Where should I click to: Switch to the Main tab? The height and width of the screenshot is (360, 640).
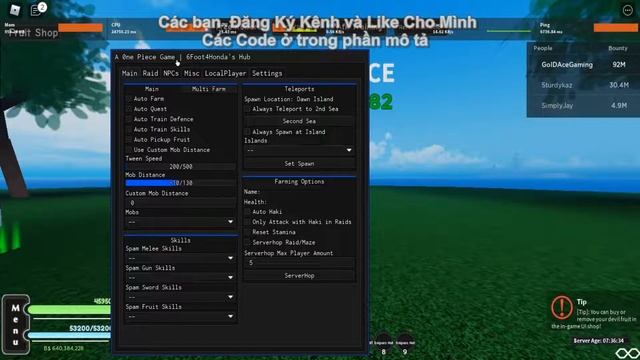[129, 73]
